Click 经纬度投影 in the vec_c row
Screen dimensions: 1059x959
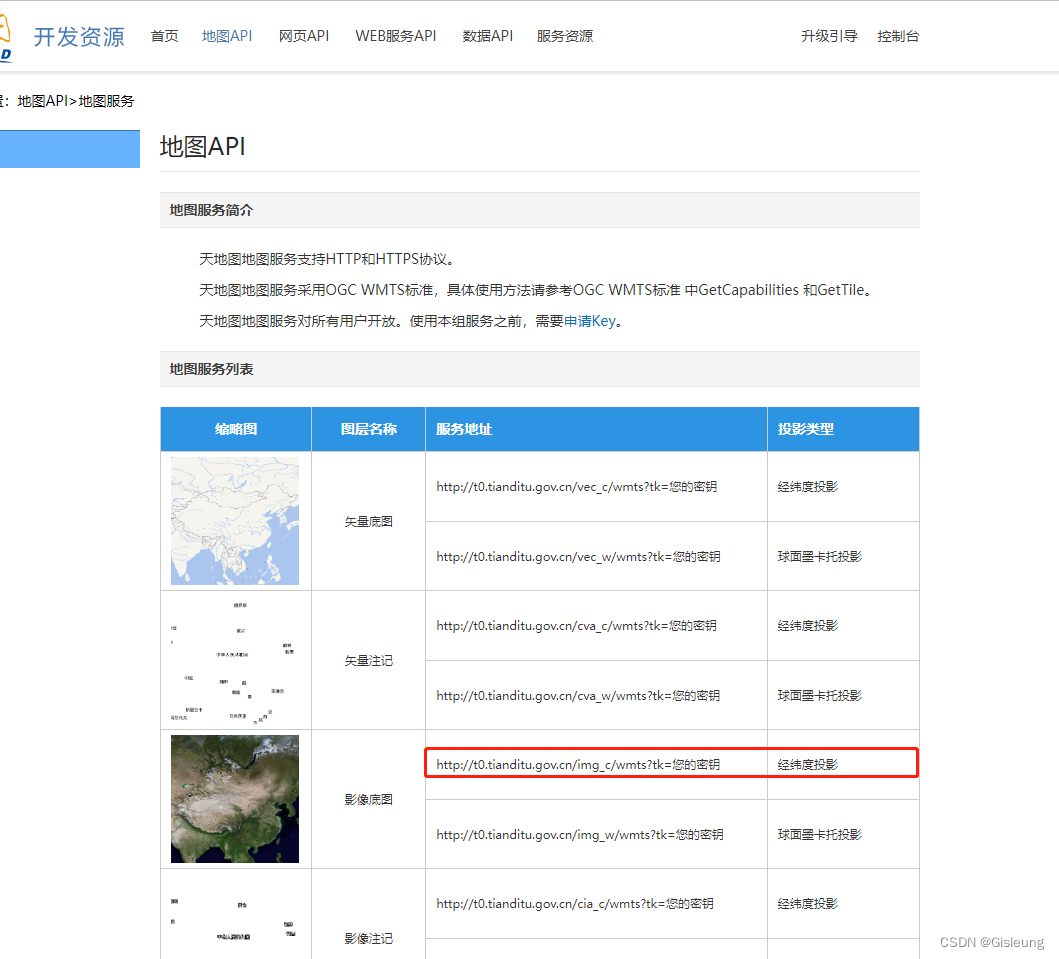point(808,487)
